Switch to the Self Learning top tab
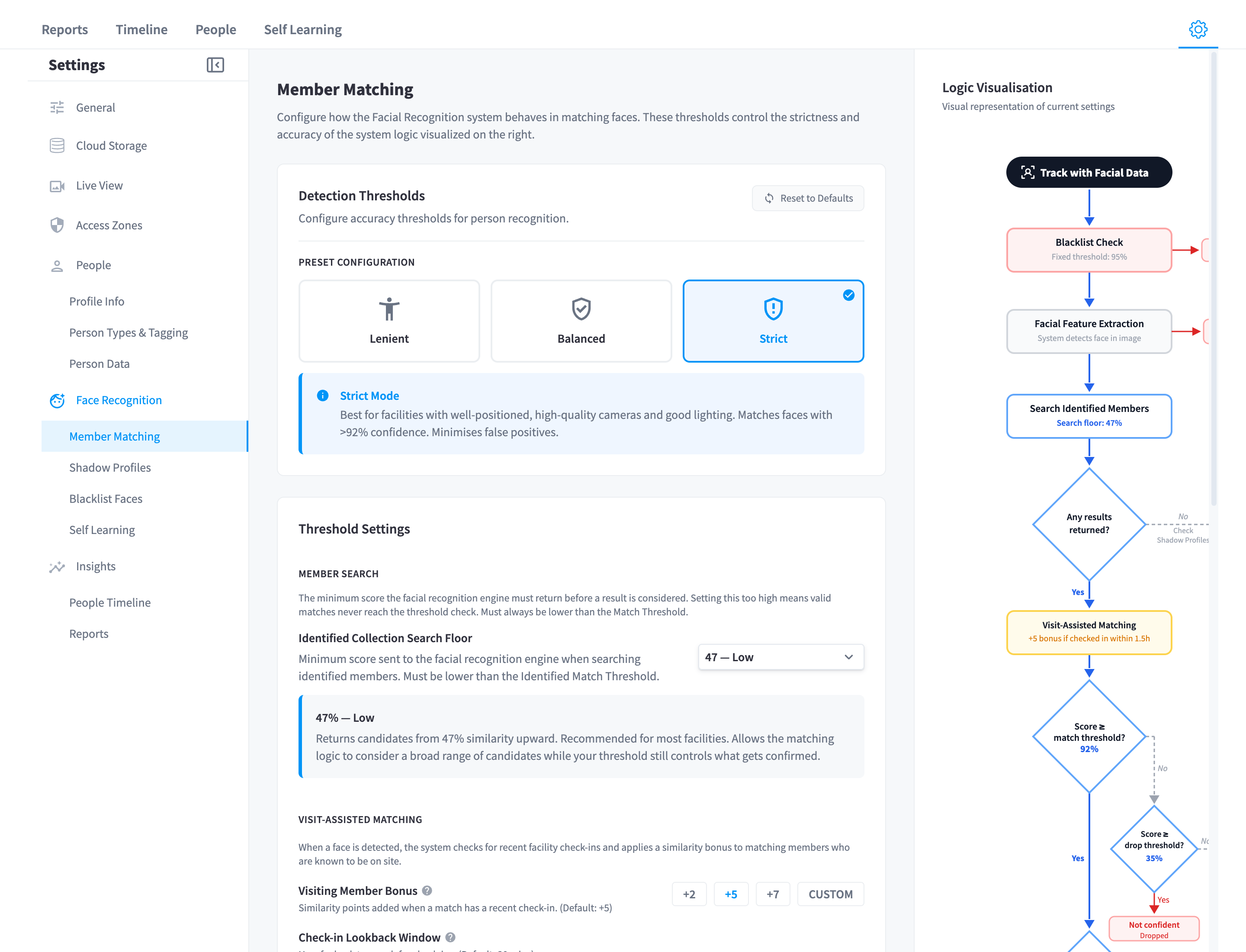1246x952 pixels. click(303, 29)
